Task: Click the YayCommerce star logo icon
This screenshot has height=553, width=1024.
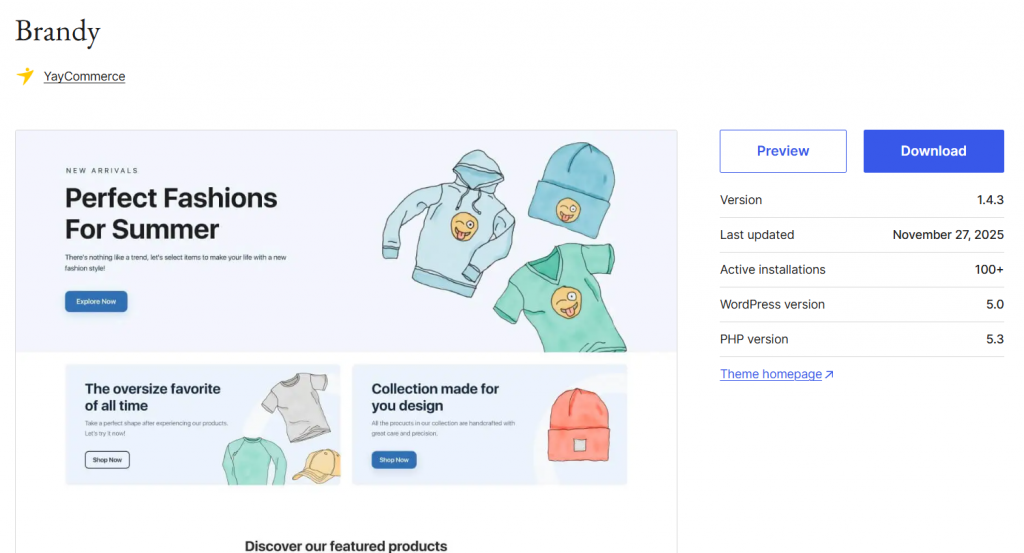Action: click(x=25, y=76)
